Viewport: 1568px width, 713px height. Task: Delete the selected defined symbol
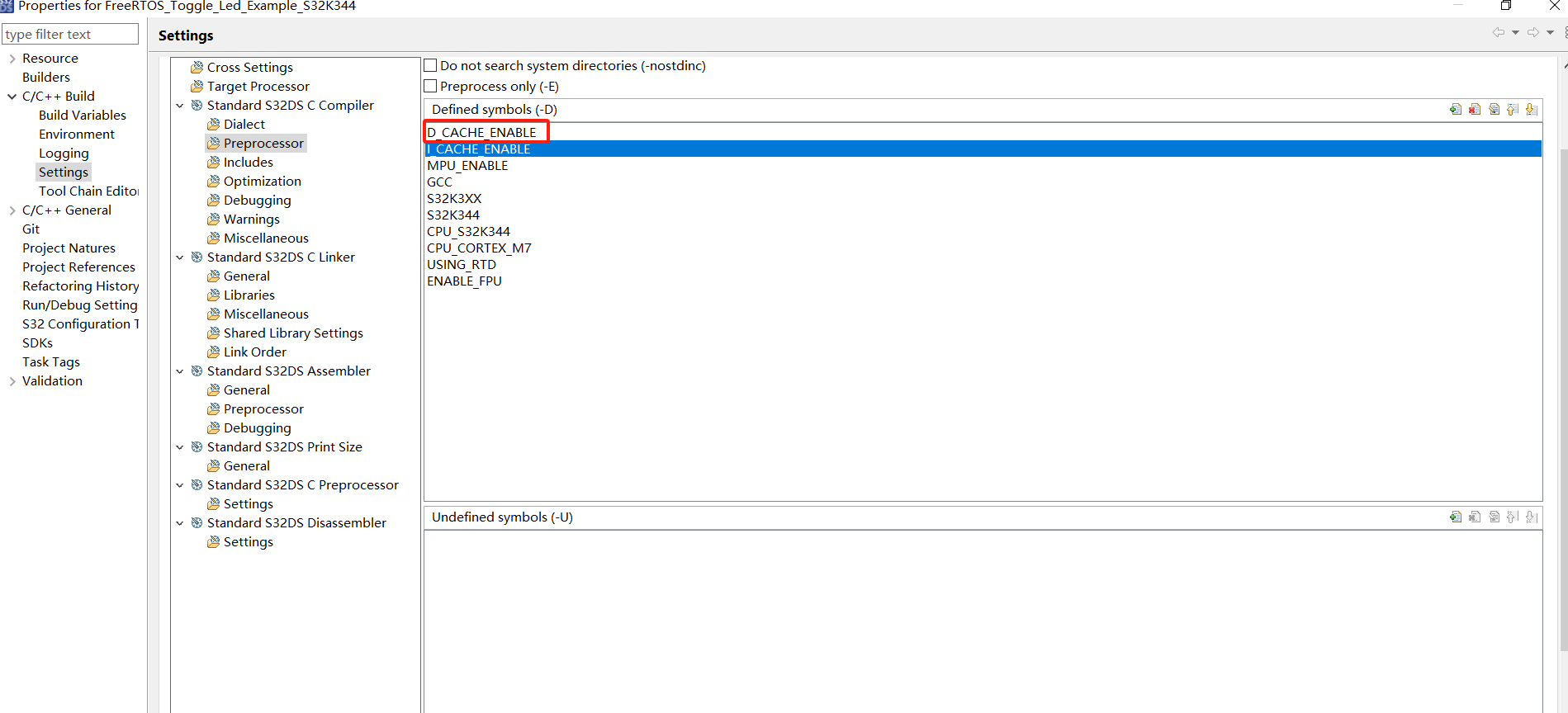tap(1475, 109)
